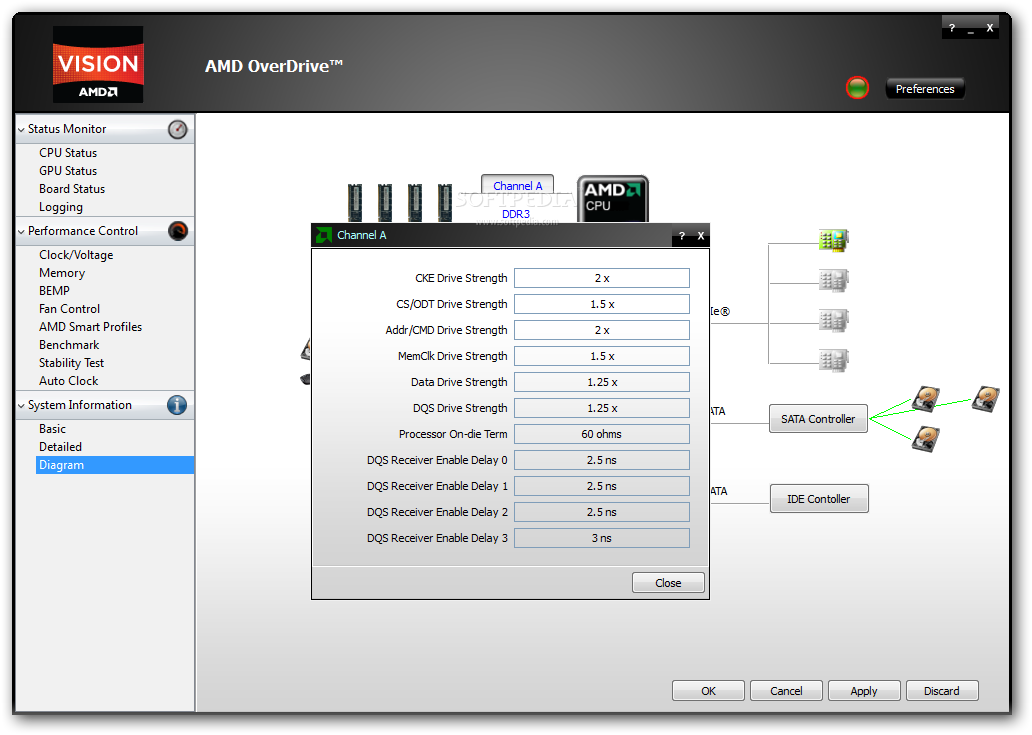Select BEMP in the sidebar
The width and height of the screenshot is (1032, 735).
pyautogui.click(x=54, y=291)
